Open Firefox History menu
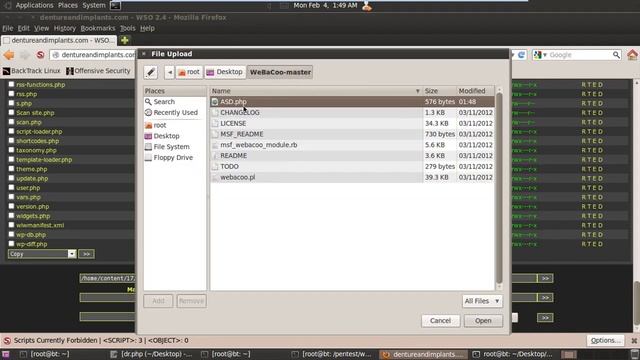 click(64, 28)
